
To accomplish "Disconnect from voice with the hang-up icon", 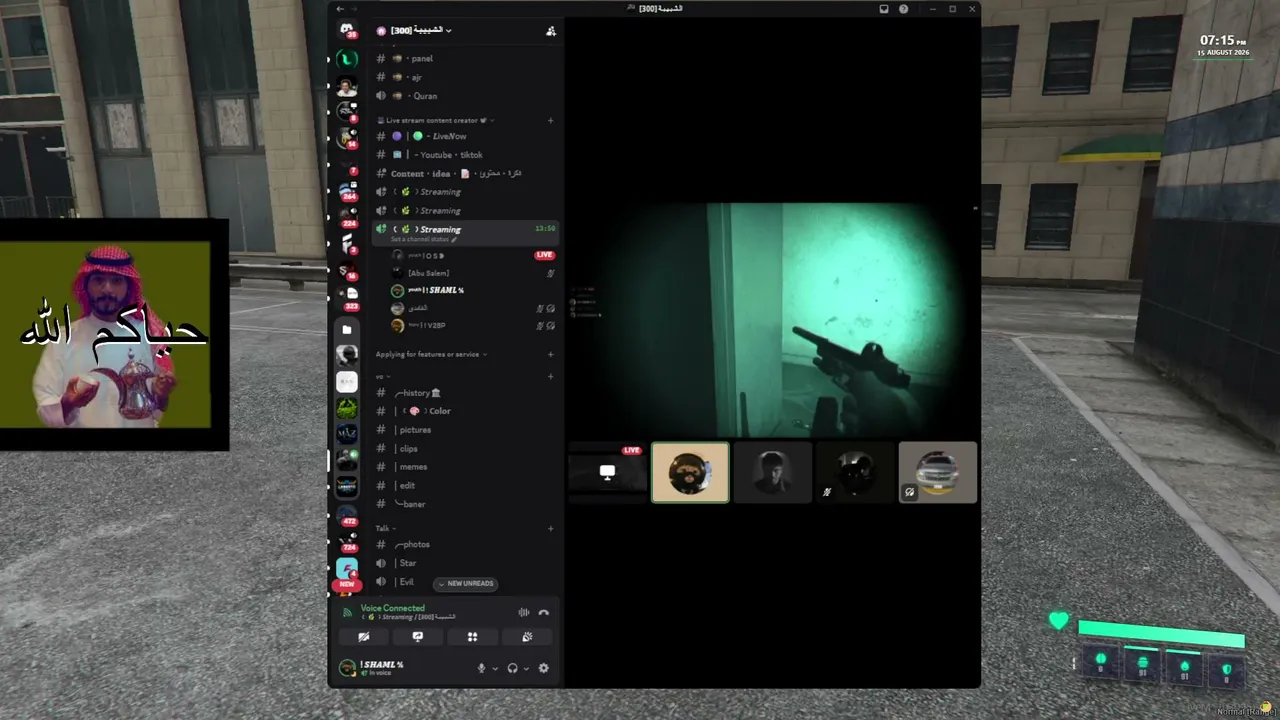I will click(544, 612).
